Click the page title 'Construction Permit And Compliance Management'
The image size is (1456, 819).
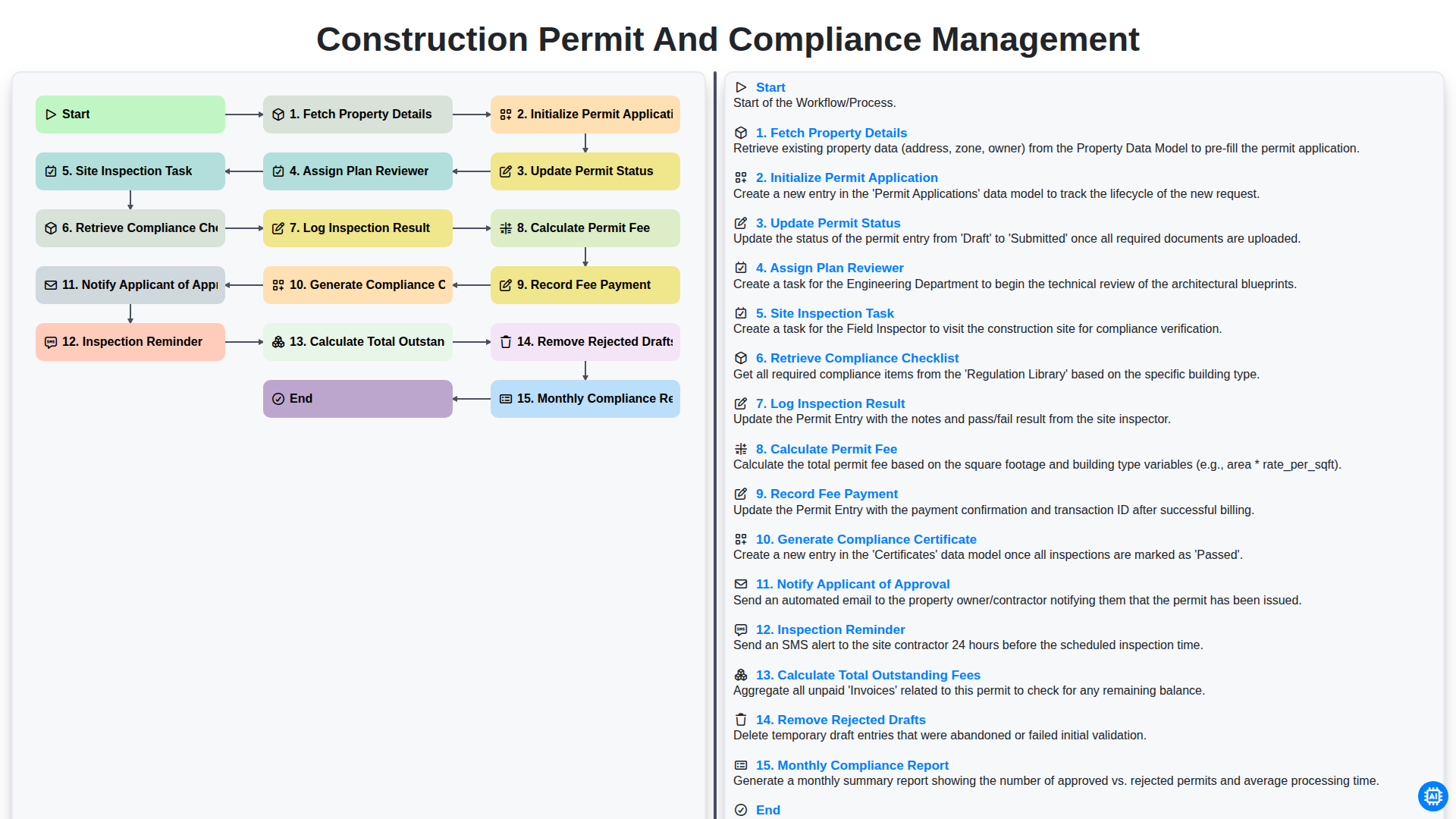click(728, 39)
